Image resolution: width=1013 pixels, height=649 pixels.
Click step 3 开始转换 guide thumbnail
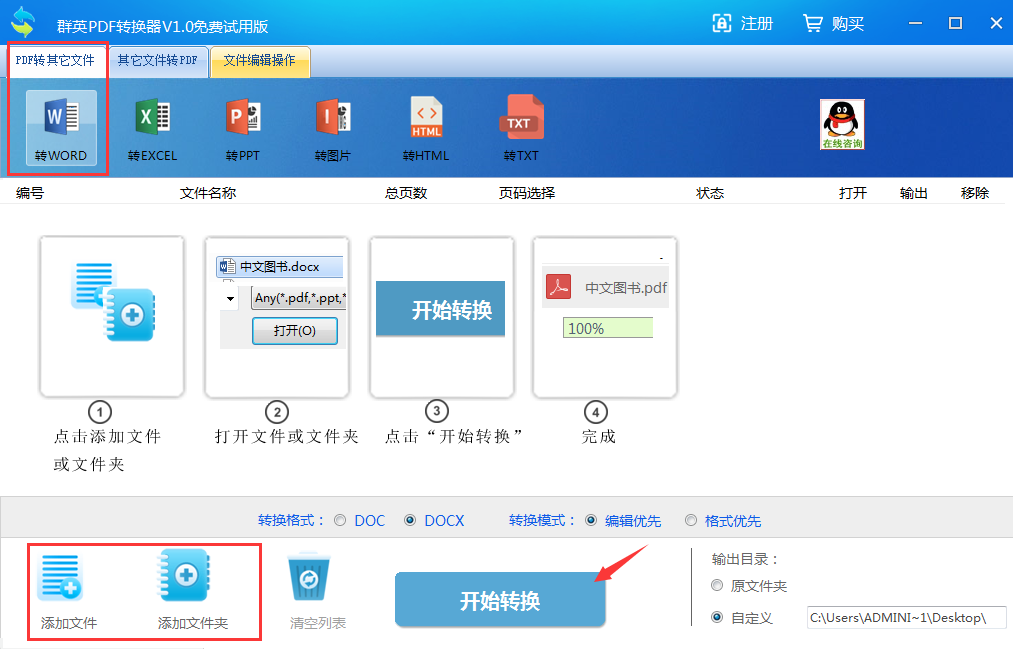click(442, 316)
